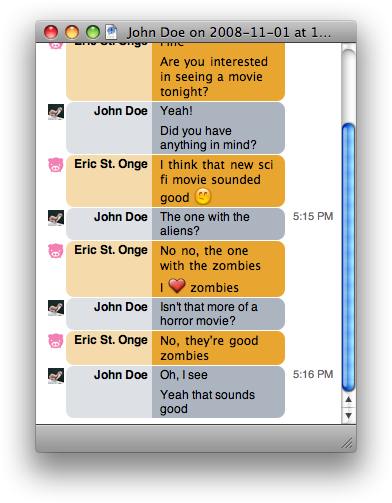Click the pig avatar beside "No, they're good zombies"
Screen dimensions: 392x503
click(x=56, y=341)
